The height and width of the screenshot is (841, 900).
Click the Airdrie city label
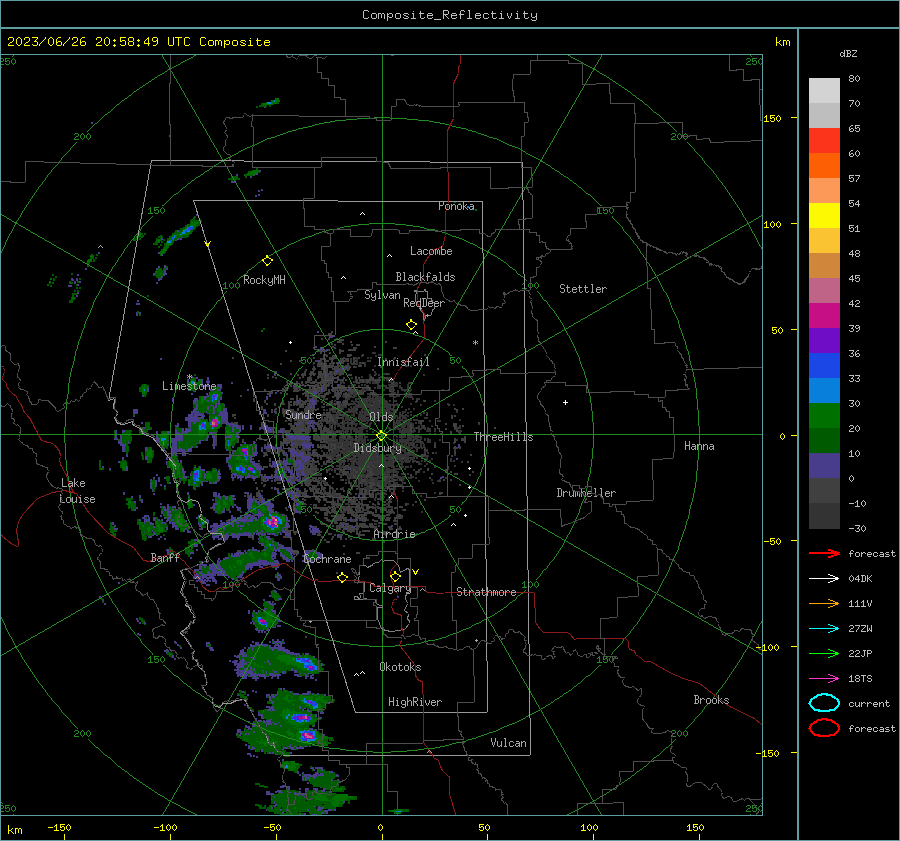point(394,534)
